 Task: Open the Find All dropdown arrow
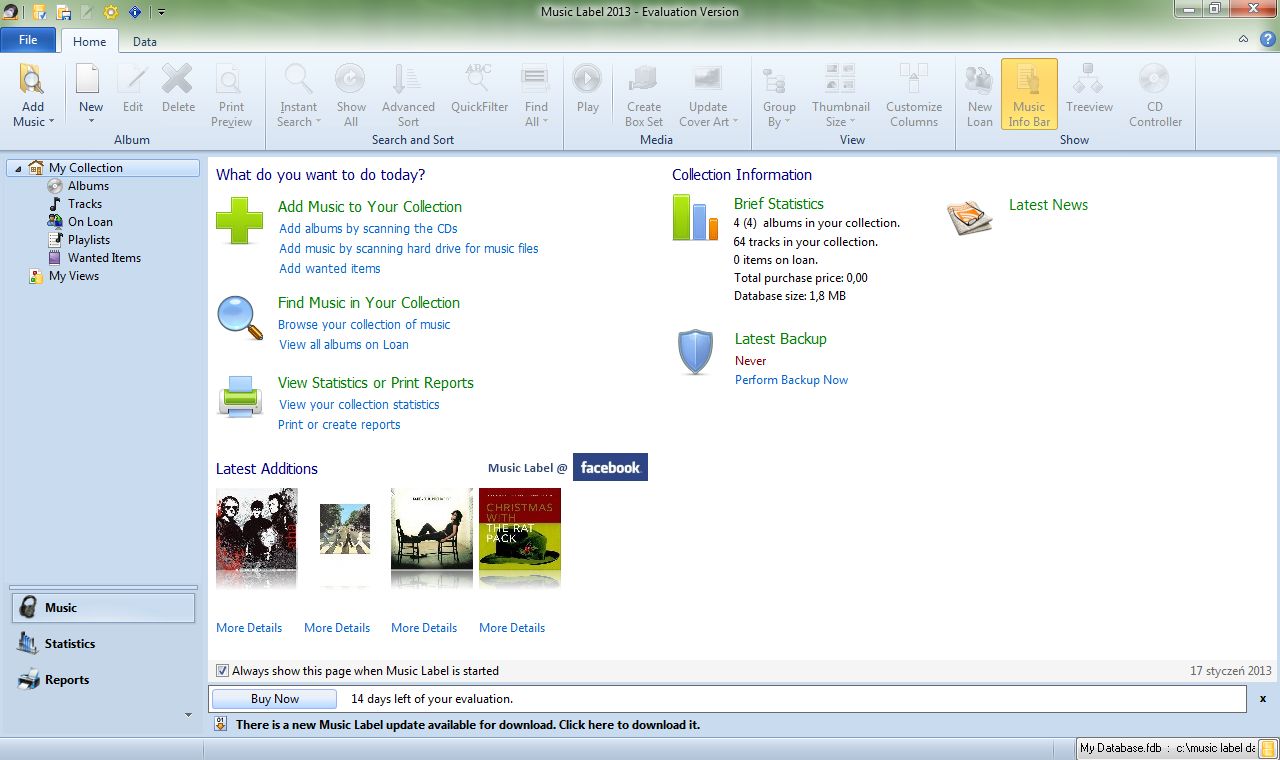coord(546,122)
